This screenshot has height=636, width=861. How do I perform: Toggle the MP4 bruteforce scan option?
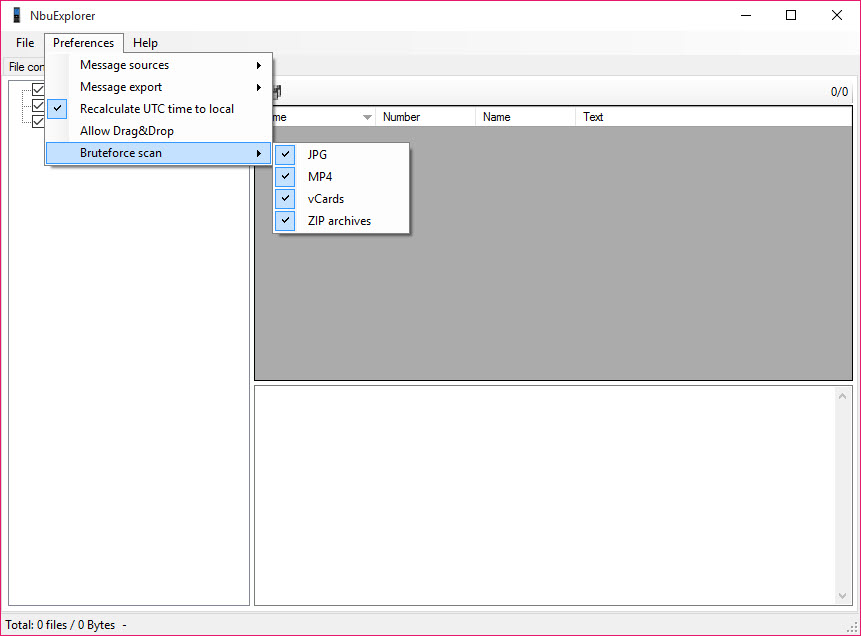pos(319,177)
